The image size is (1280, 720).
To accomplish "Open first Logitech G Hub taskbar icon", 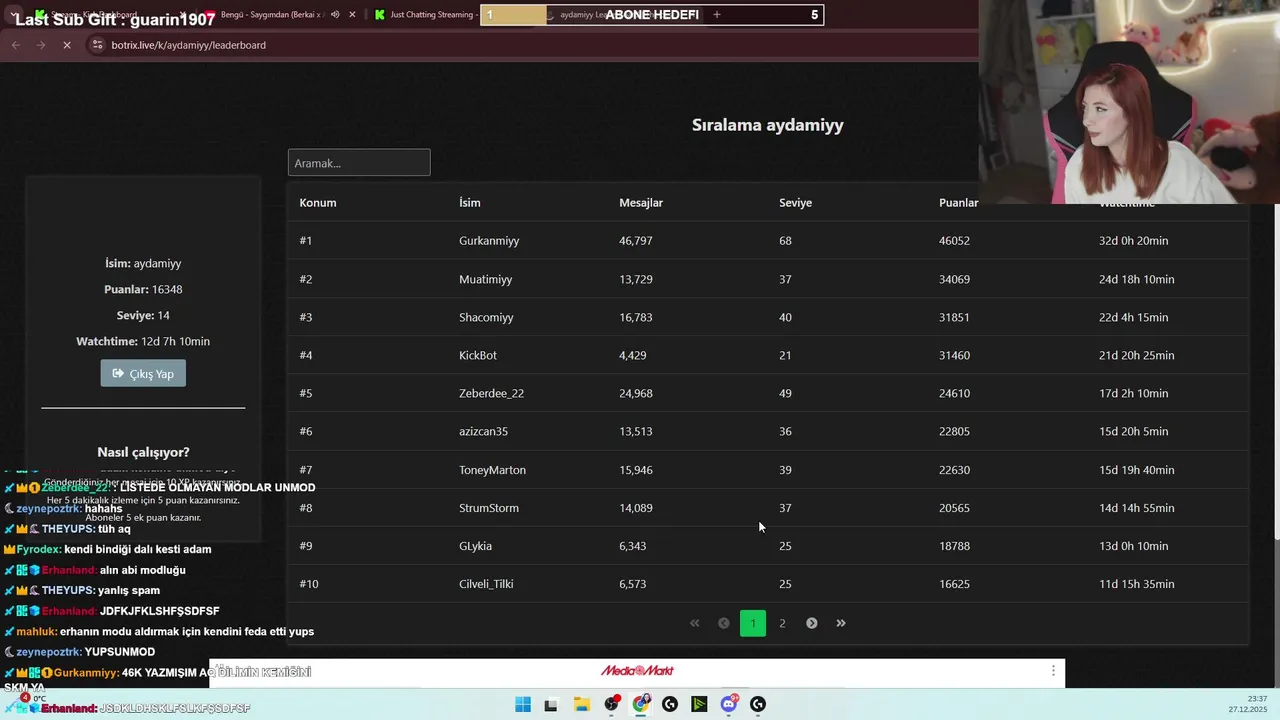I will coord(670,704).
